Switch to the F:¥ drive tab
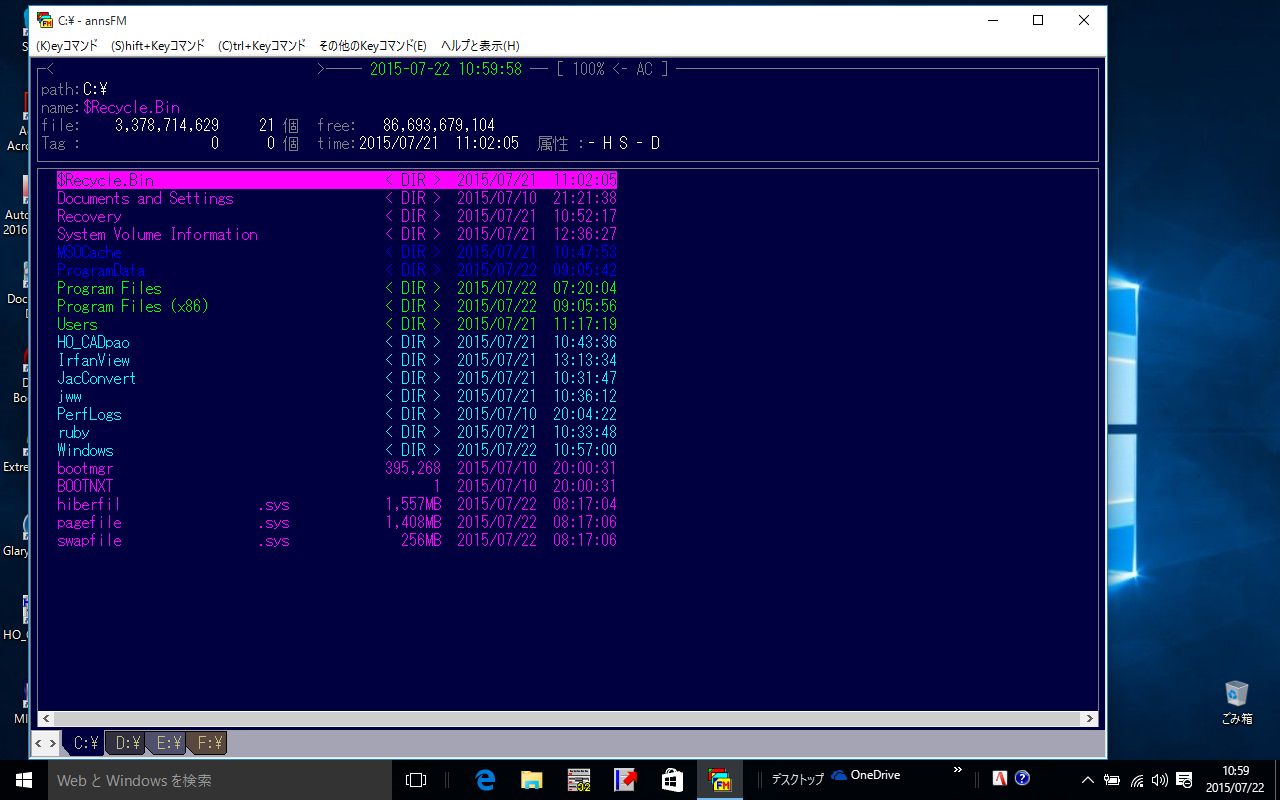The width and height of the screenshot is (1280, 800). [209, 743]
